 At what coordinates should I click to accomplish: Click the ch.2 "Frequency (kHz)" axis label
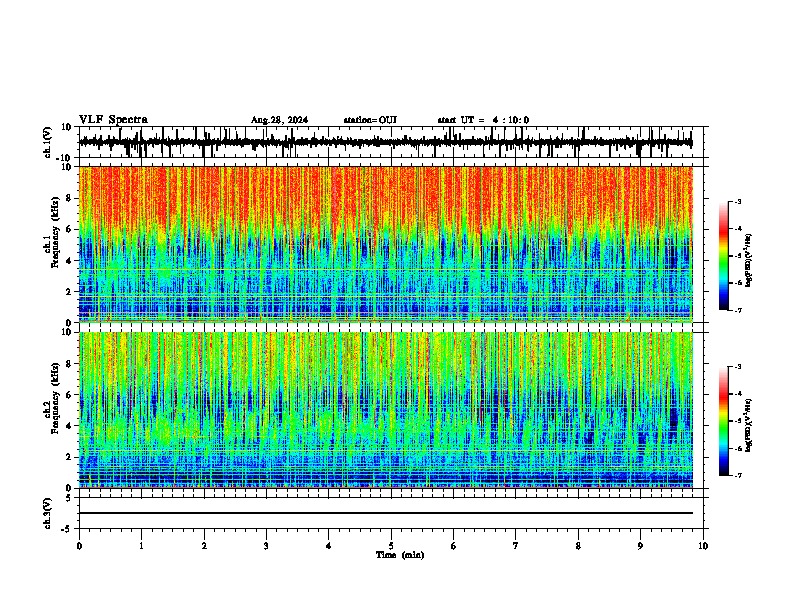(55, 398)
